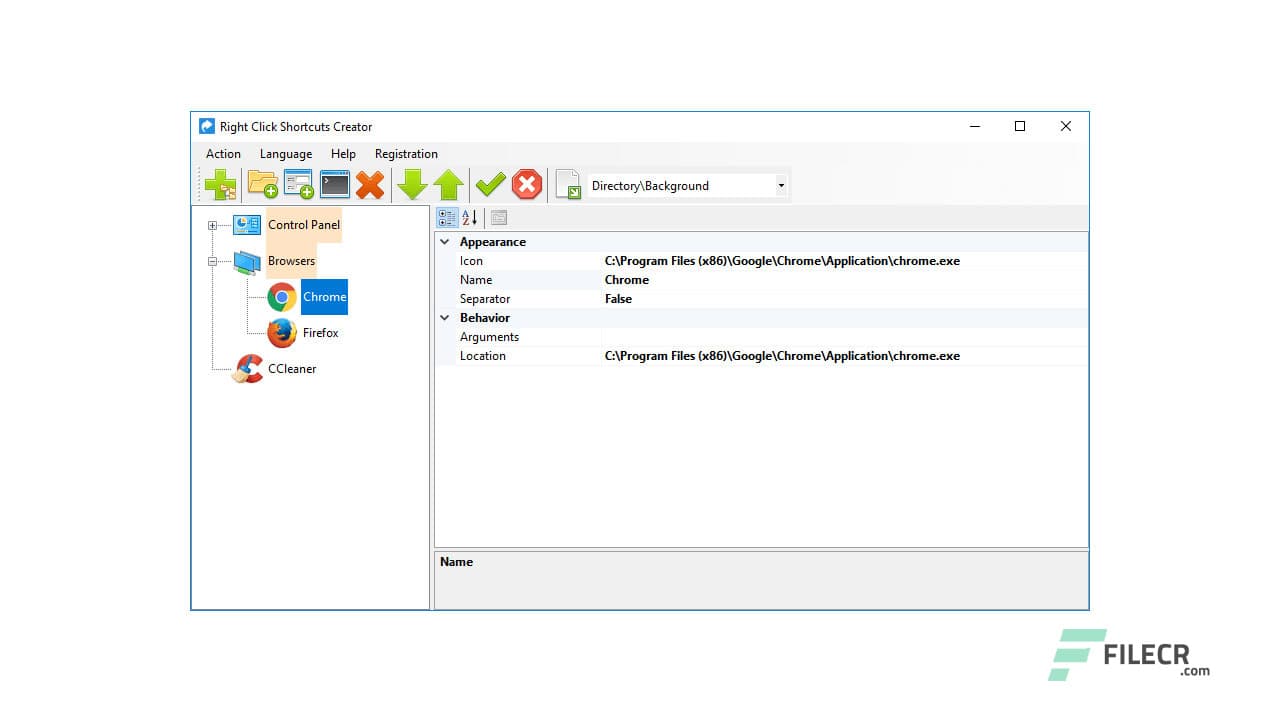The height and width of the screenshot is (720, 1280).
Task: Select Firefox in the shortcuts tree
Action: click(x=322, y=332)
